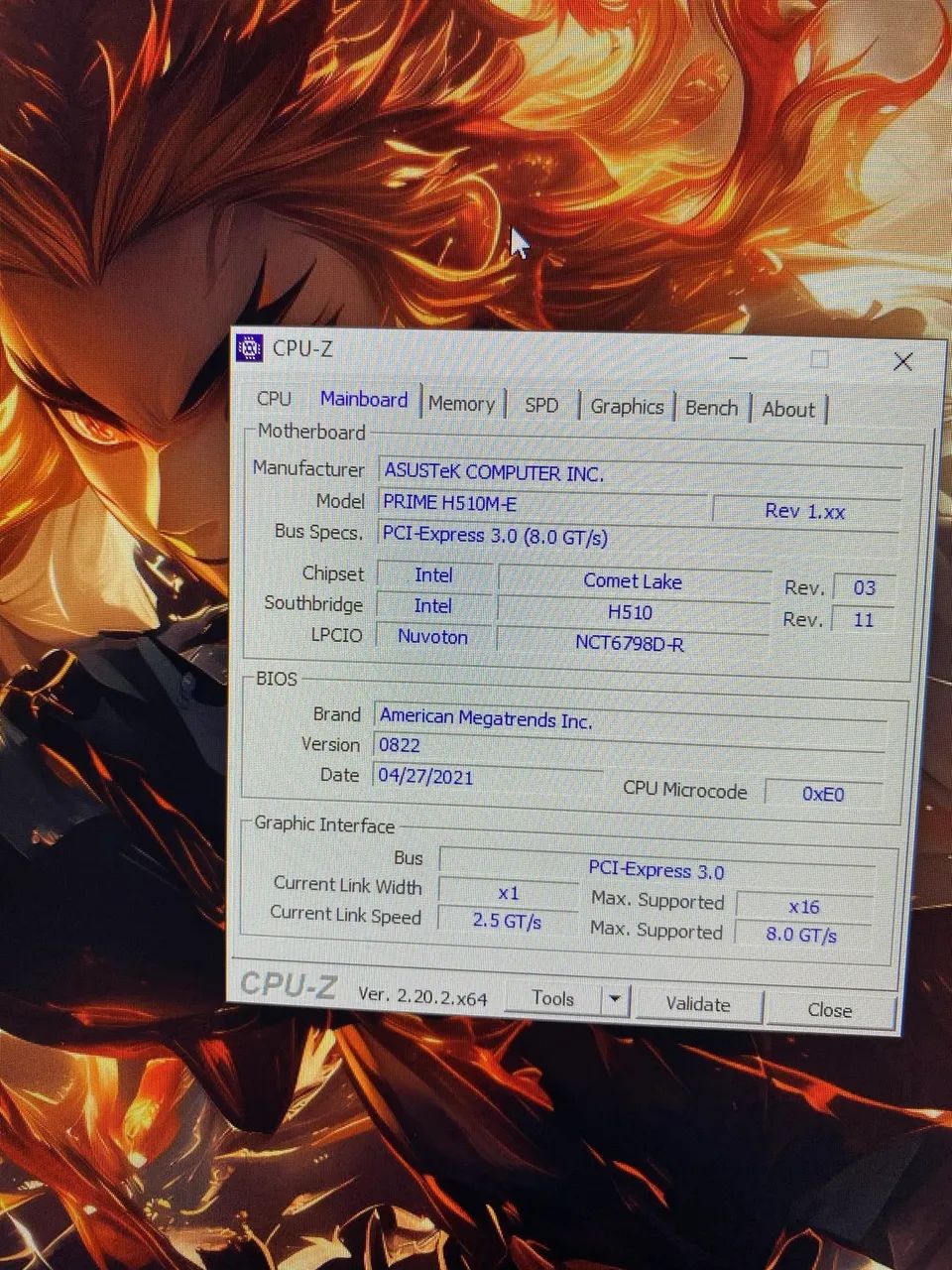Image resolution: width=952 pixels, height=1270 pixels.
Task: Click the version text Ver. 2.20.2.x64
Action: coord(422,995)
